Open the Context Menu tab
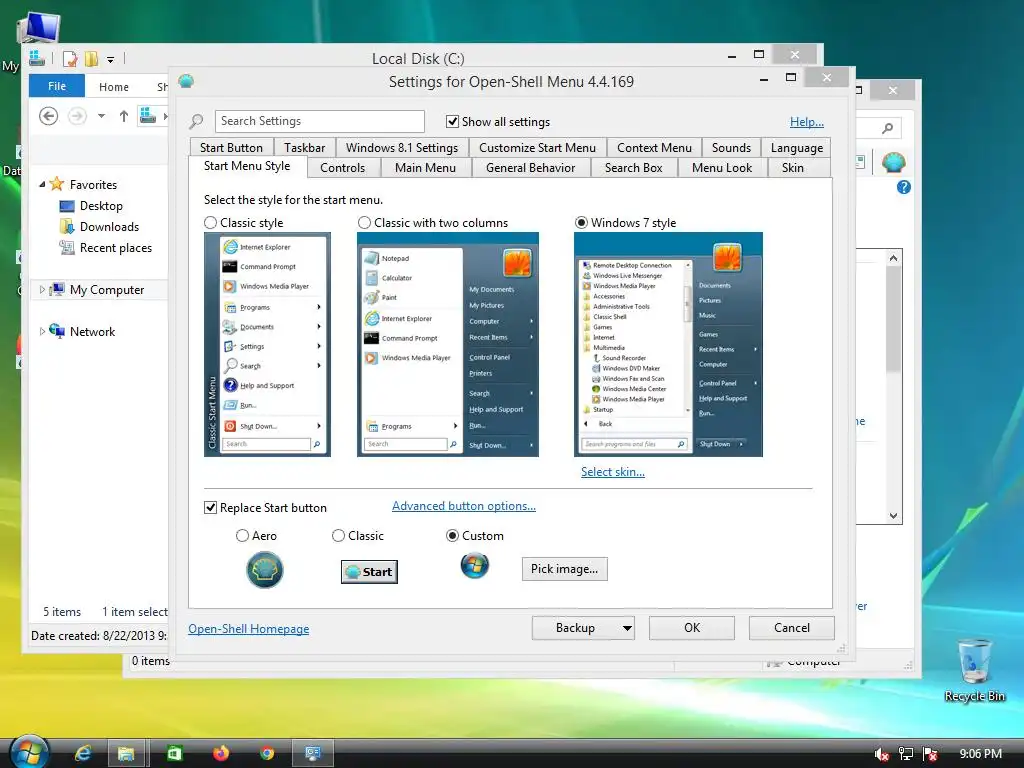Screen dimensions: 1024x768 654,148
